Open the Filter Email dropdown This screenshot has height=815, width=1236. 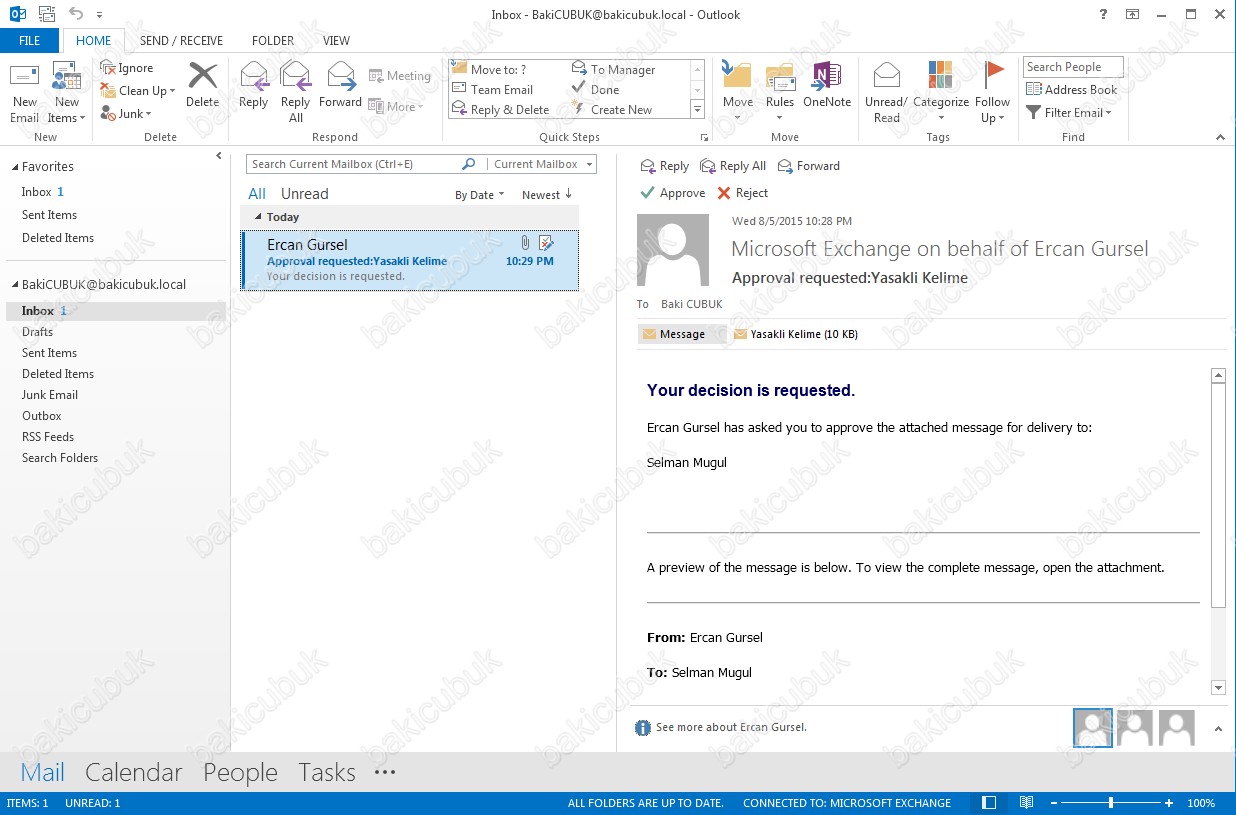click(x=1069, y=113)
